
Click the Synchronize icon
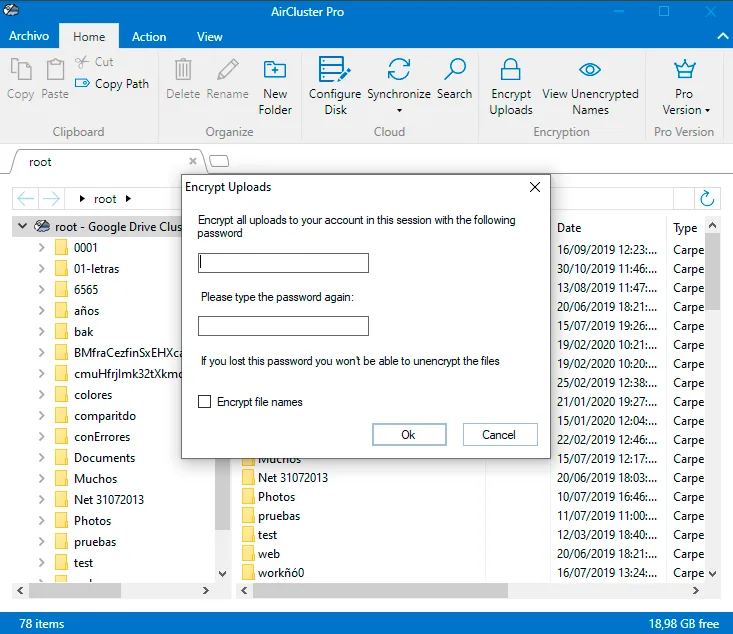point(399,70)
